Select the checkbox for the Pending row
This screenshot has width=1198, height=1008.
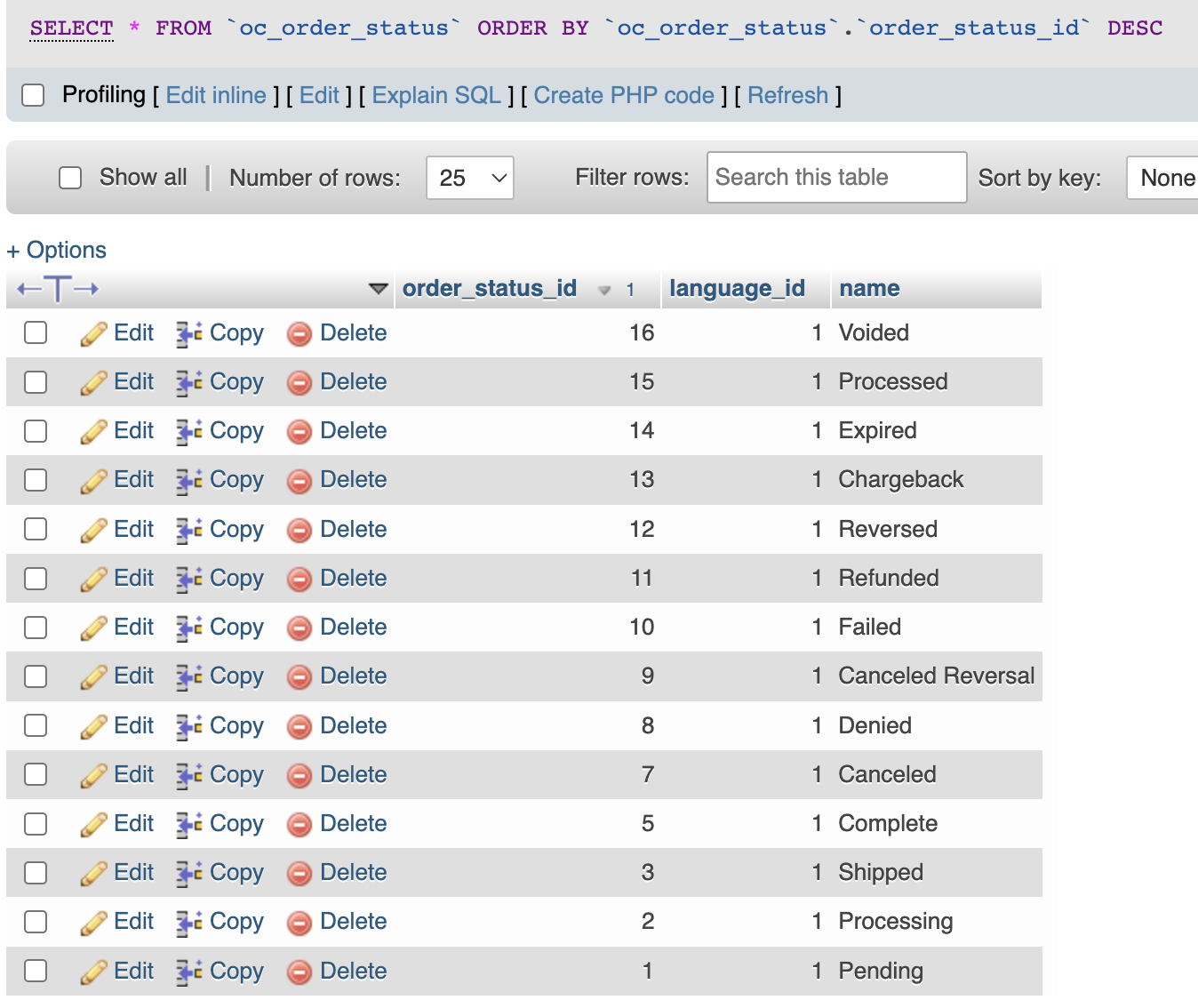pyautogui.click(x=36, y=971)
